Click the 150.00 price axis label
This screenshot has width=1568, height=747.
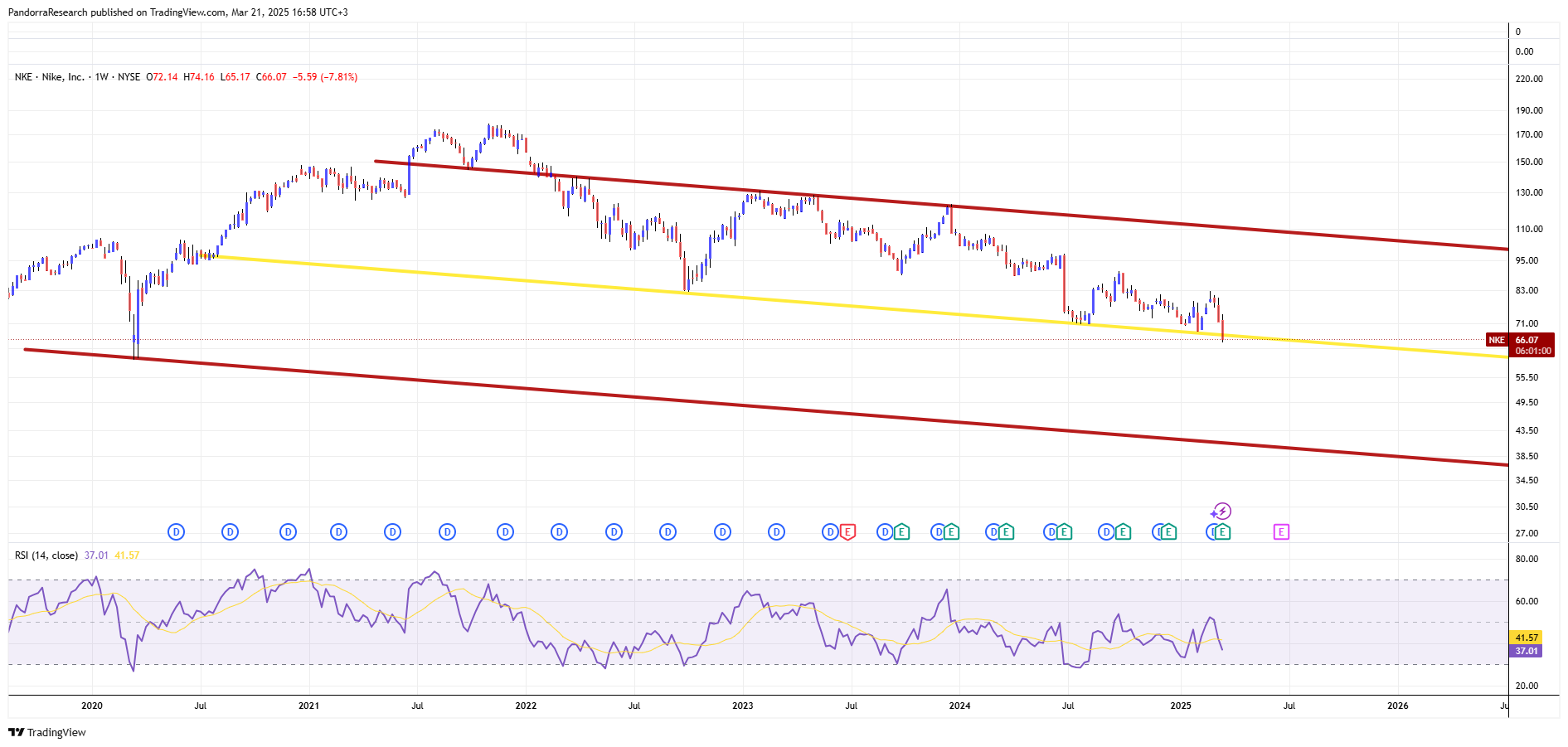pos(1529,162)
